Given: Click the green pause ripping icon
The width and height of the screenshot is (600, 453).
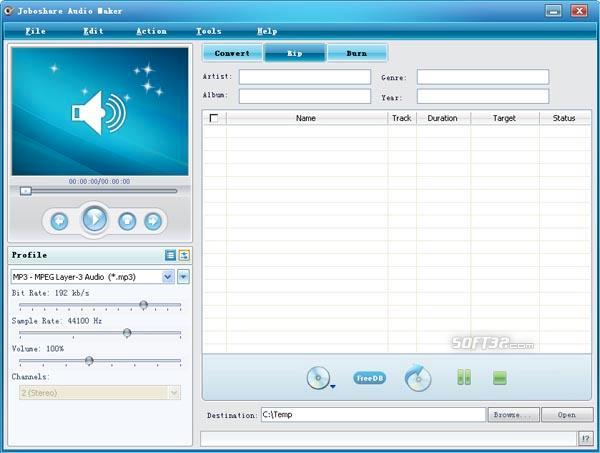Looking at the screenshot, I should pos(464,378).
